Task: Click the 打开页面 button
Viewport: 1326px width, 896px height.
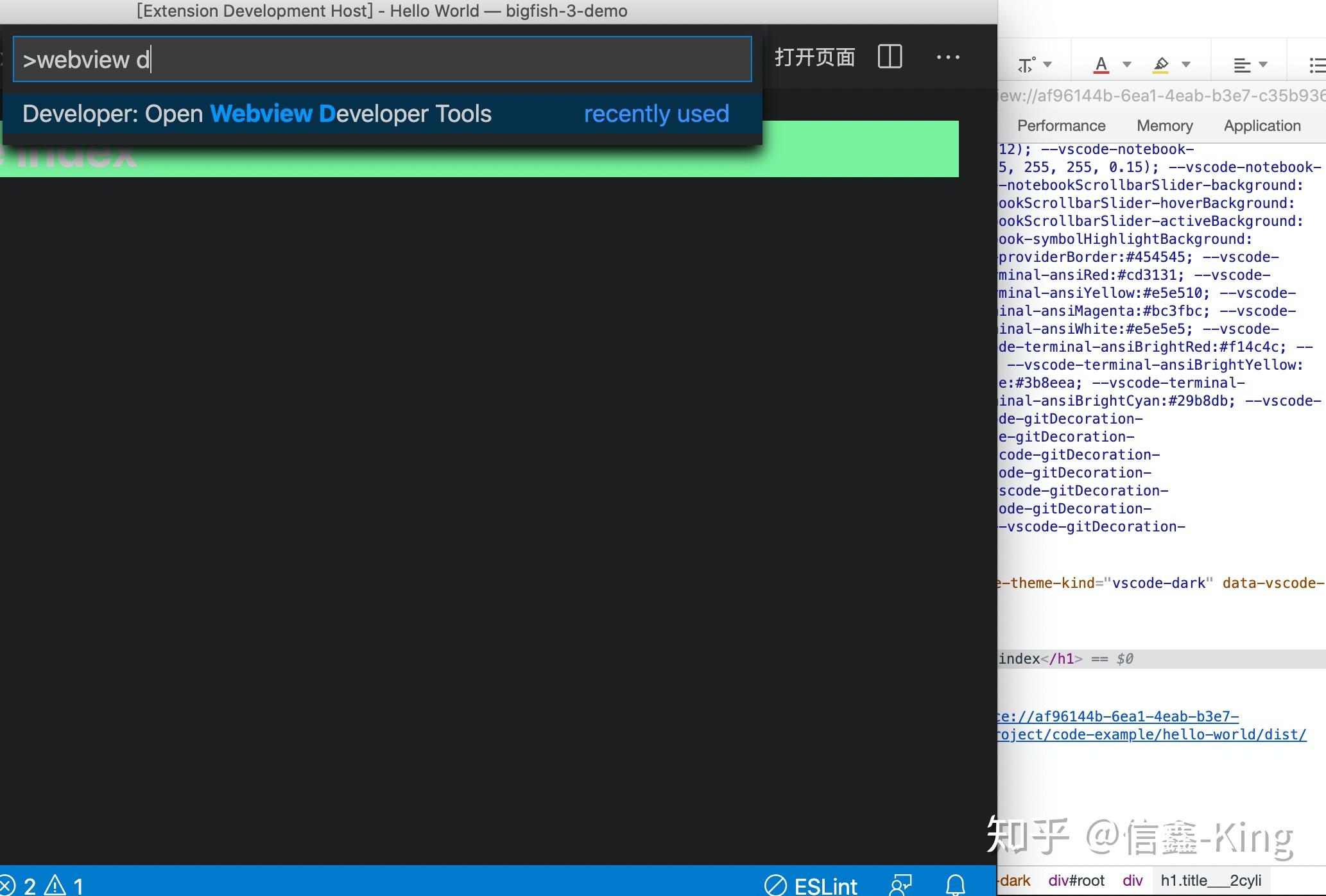Action: click(x=815, y=58)
